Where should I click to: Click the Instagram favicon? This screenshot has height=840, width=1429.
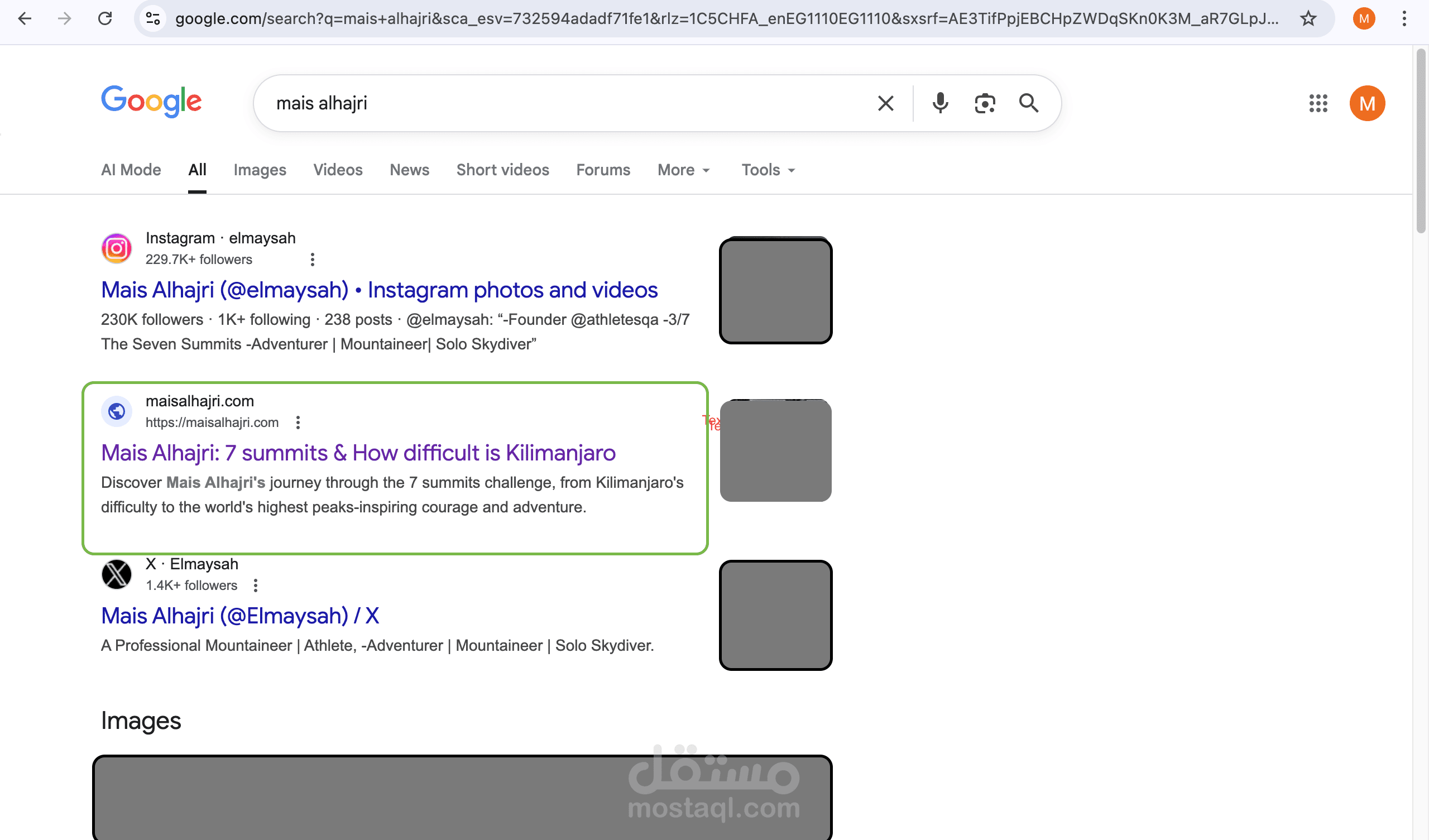(x=117, y=248)
